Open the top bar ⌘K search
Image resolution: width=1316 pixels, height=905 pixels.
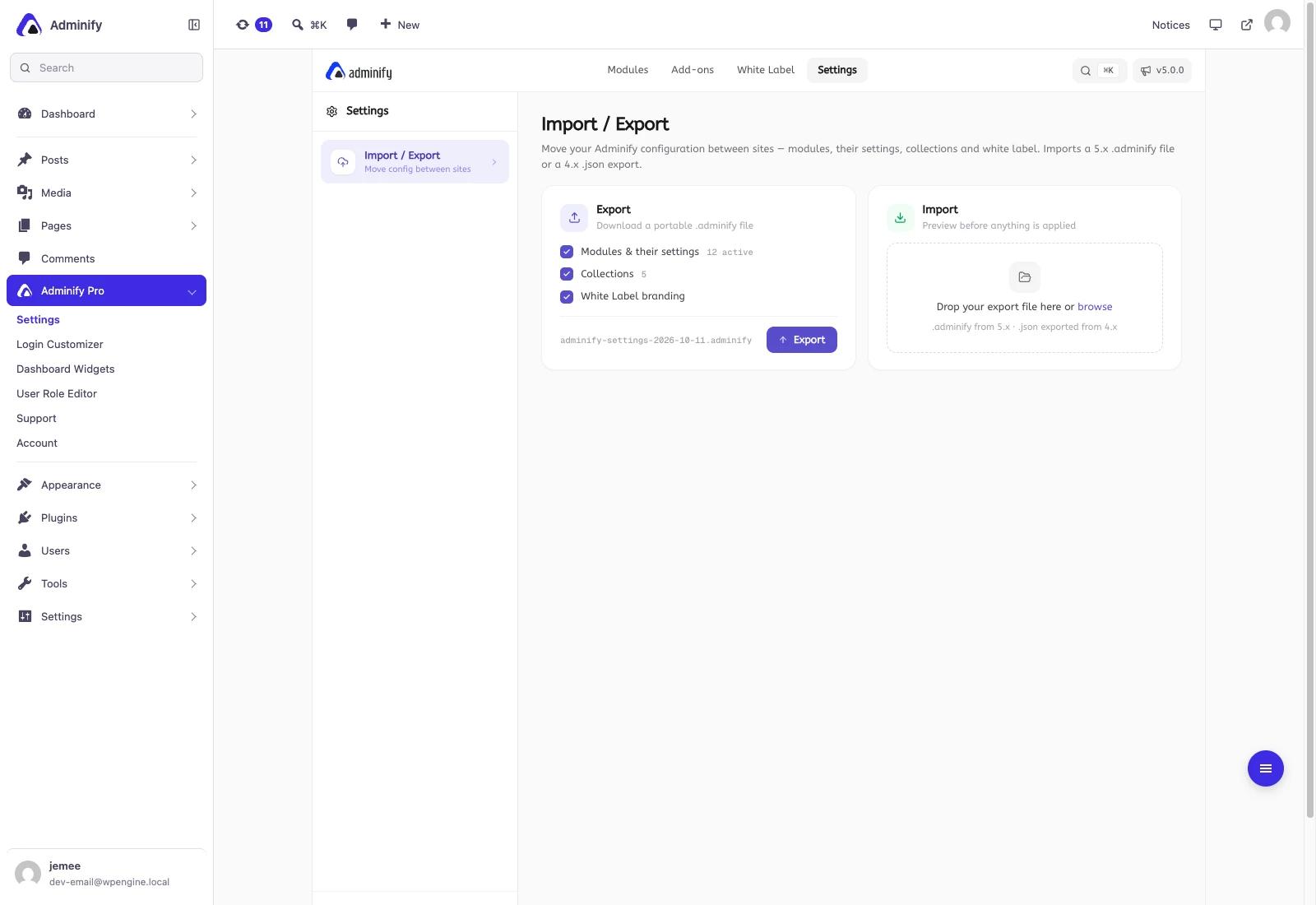309,25
